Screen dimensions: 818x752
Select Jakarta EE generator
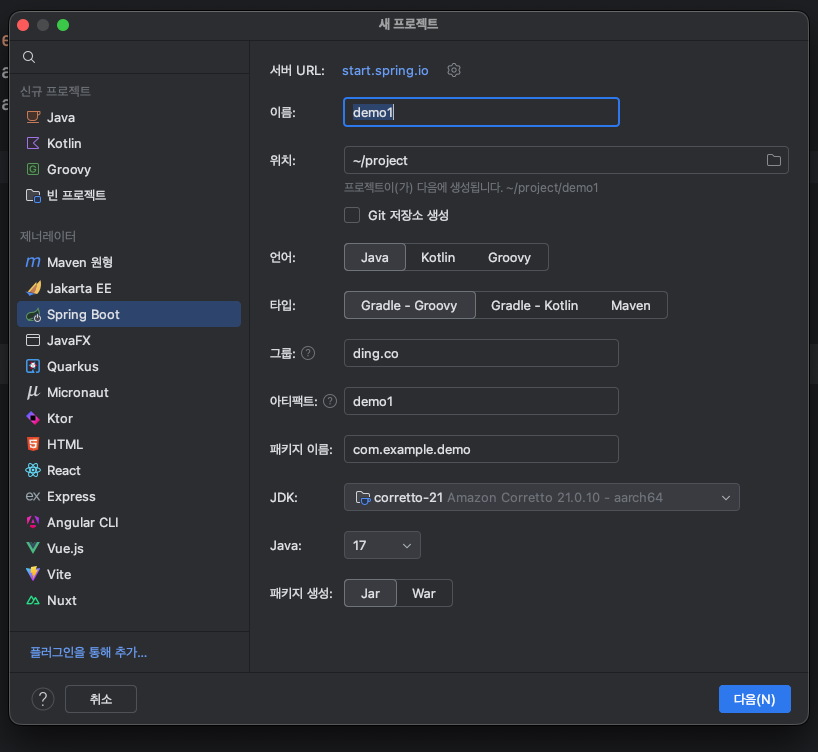click(129, 288)
